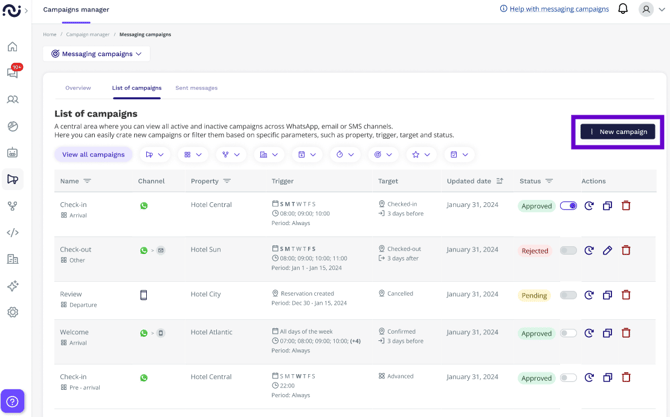
Task: Duplicate the Review campaign
Action: 607,295
